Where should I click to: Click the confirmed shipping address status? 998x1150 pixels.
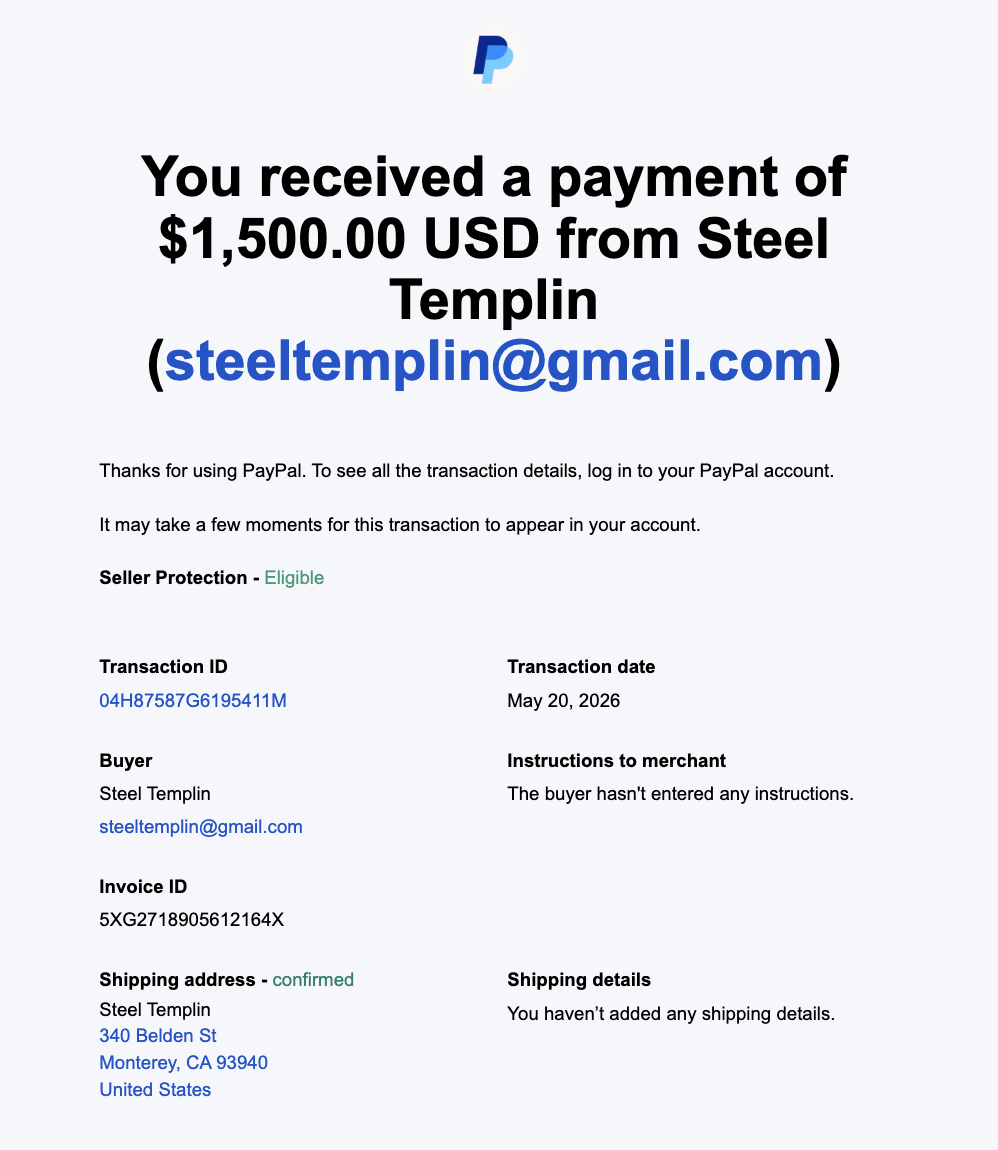point(313,980)
